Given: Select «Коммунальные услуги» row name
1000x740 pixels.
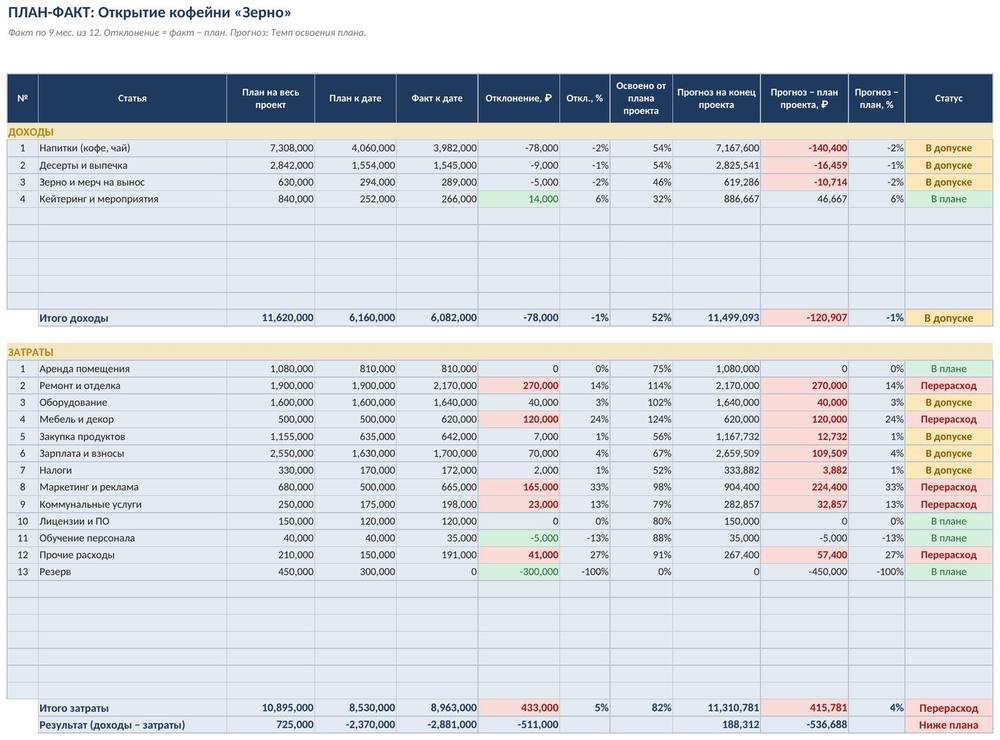Looking at the screenshot, I should (x=132, y=504).
